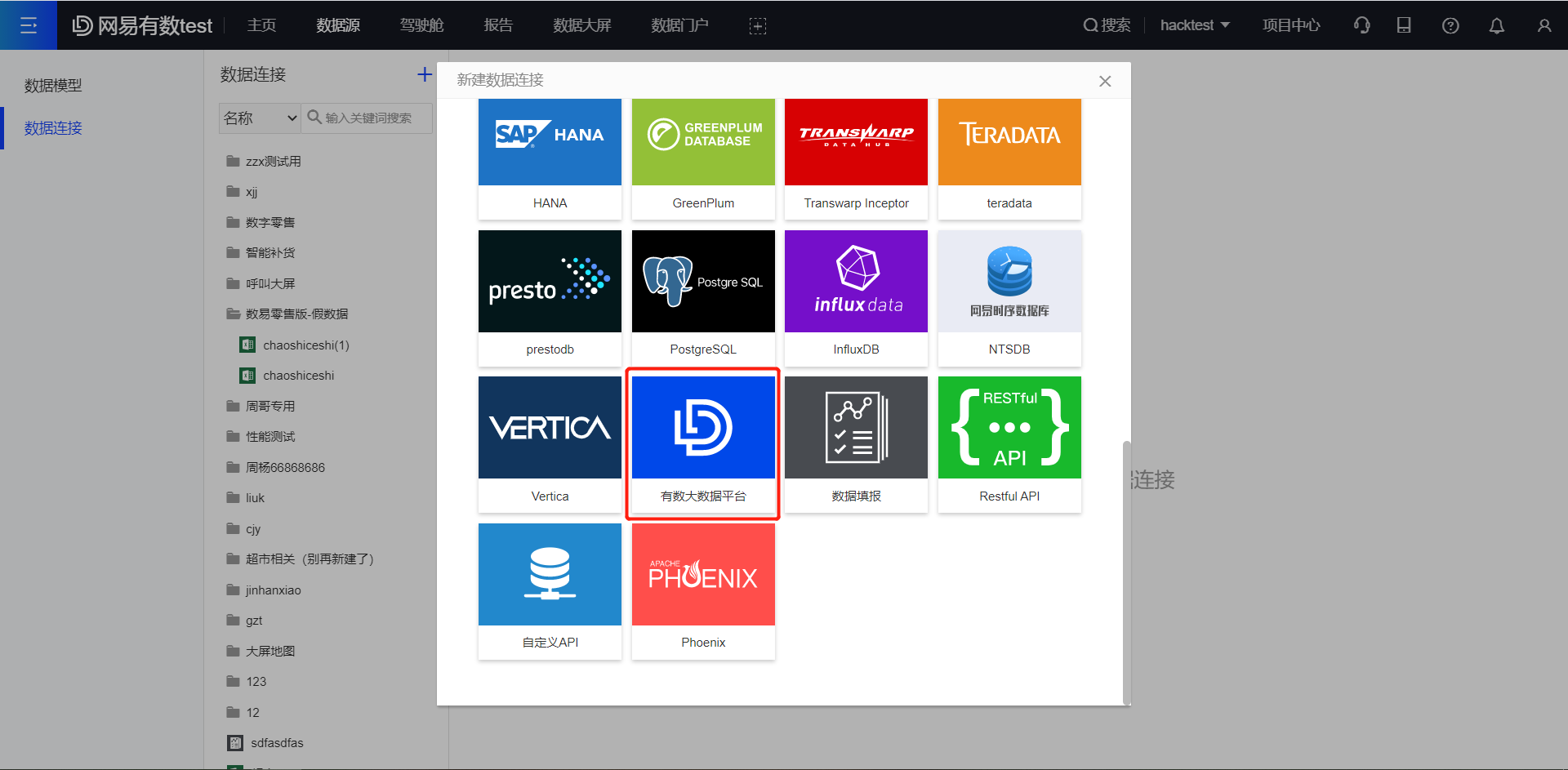Focus the 输入关键词搜索 field
This screenshot has width=1568, height=770.
point(367,118)
